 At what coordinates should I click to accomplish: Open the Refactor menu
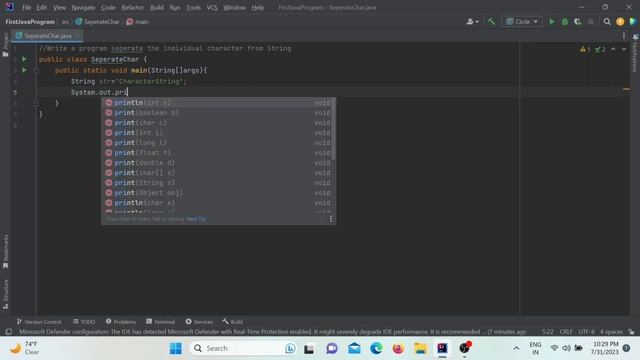(132, 7)
